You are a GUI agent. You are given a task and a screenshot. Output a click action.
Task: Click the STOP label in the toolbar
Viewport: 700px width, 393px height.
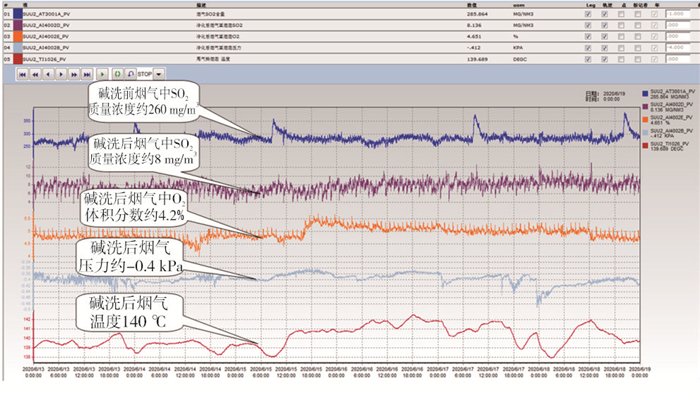tap(145, 74)
